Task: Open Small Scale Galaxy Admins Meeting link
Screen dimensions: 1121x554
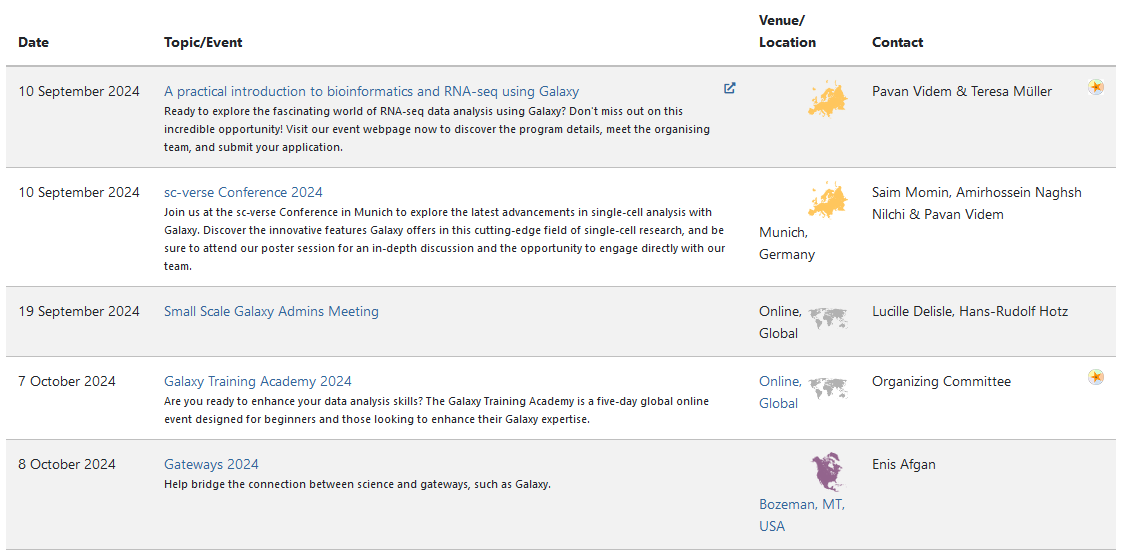Action: (x=271, y=311)
